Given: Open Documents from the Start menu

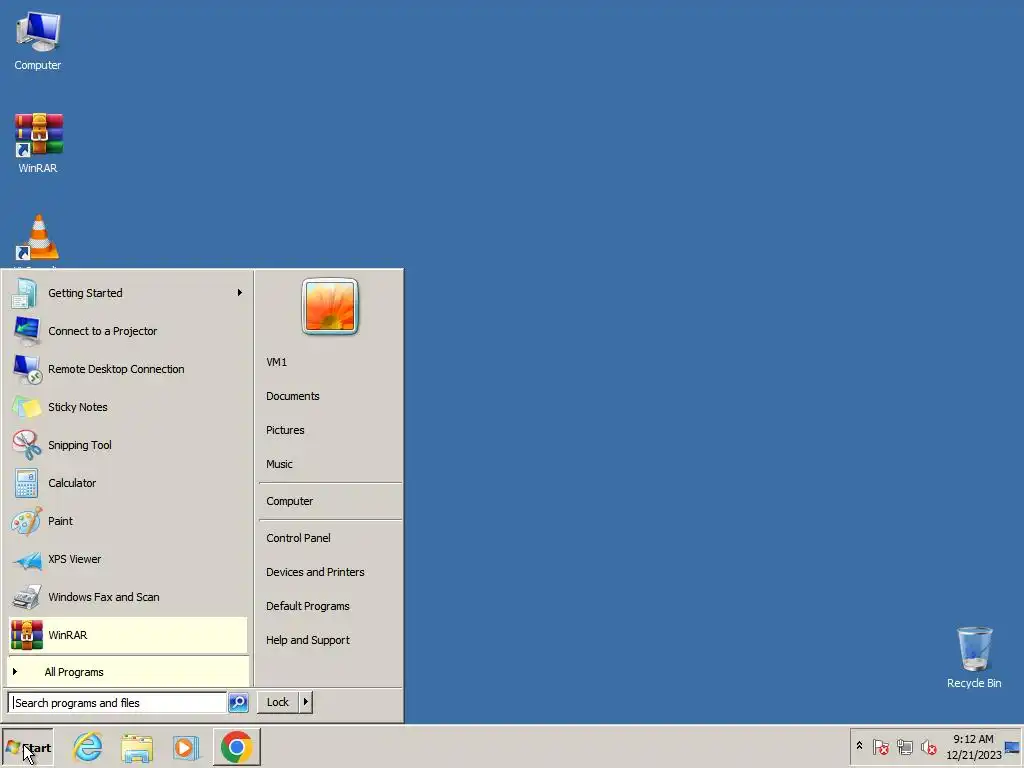Looking at the screenshot, I should 293,396.
